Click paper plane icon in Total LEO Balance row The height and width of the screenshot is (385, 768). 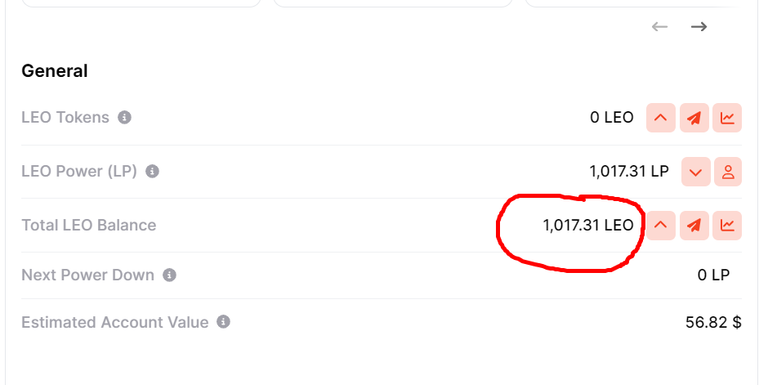(694, 225)
